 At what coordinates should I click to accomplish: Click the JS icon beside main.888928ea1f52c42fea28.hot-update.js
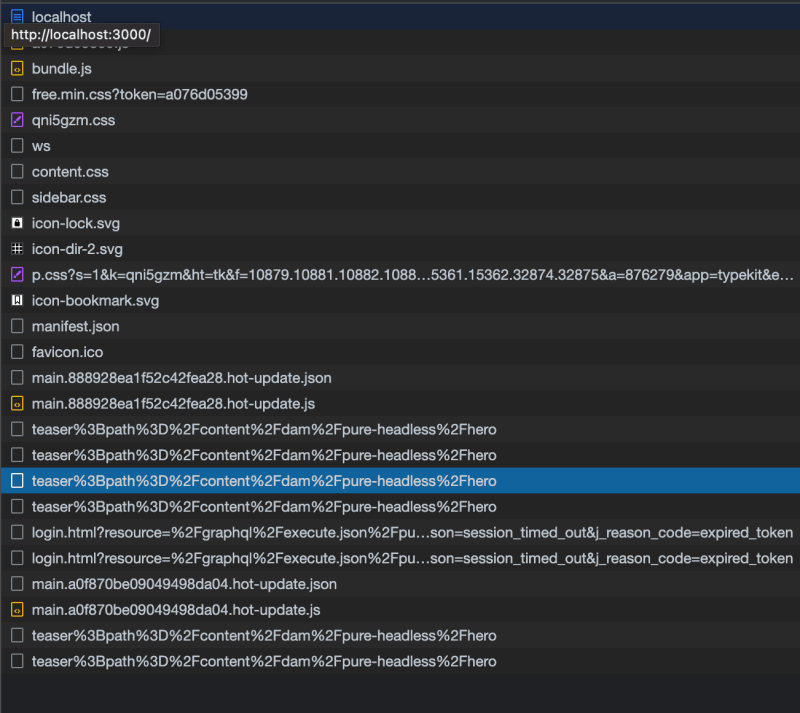tap(17, 403)
